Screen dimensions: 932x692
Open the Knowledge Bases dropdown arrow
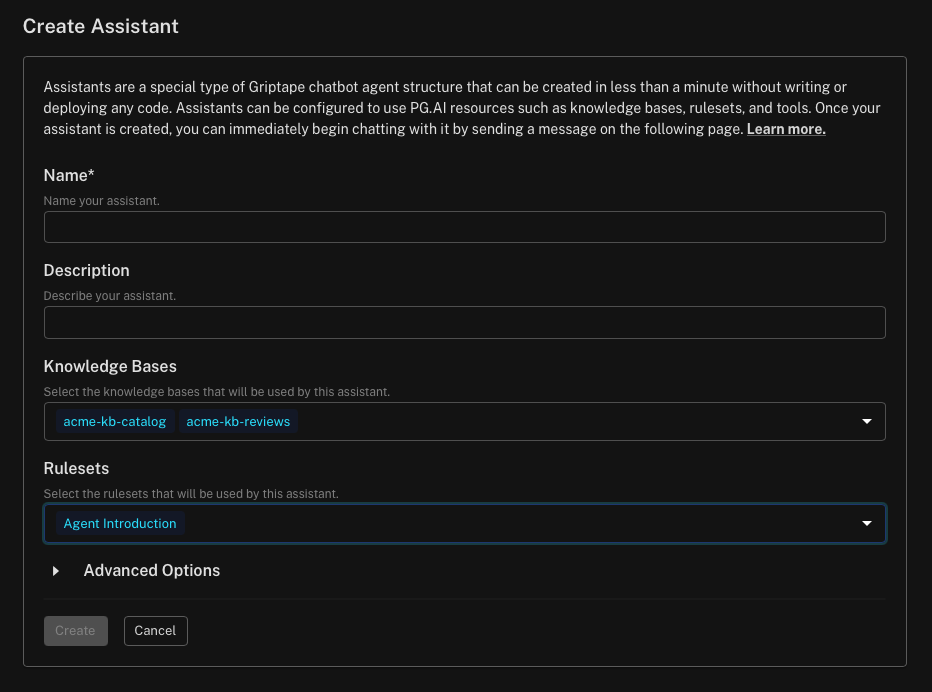pos(866,422)
